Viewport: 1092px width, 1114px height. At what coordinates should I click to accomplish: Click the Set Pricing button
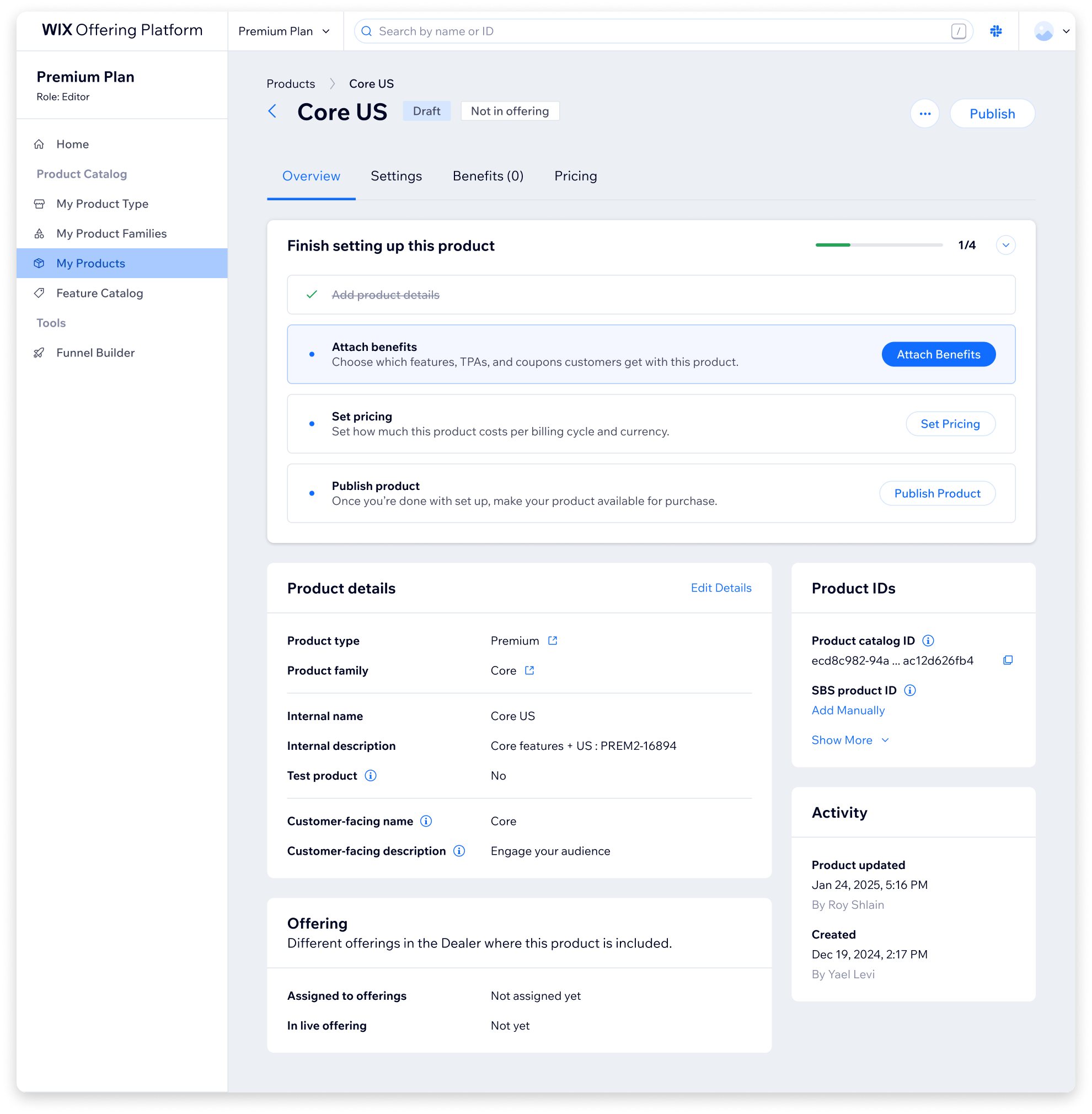950,424
